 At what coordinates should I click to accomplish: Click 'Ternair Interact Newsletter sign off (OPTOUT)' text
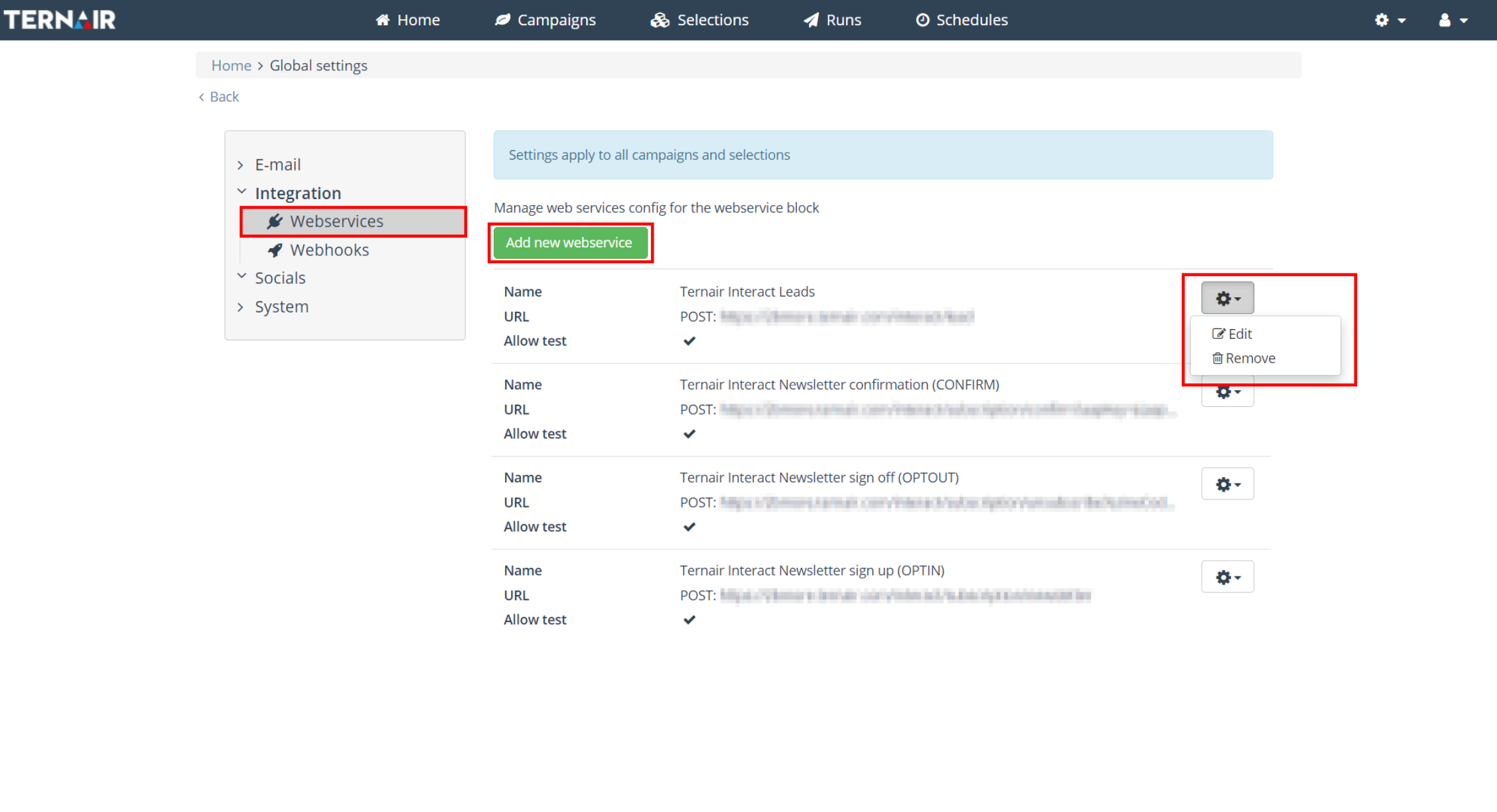(819, 478)
